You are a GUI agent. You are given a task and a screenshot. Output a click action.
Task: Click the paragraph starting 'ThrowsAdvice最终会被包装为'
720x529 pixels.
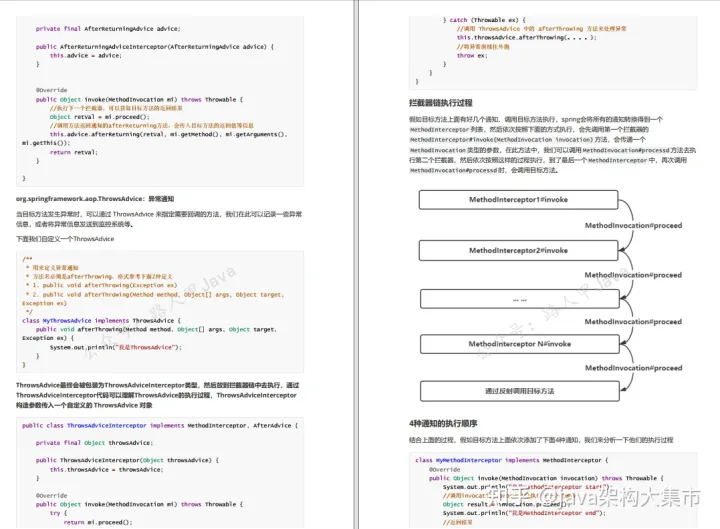tap(157, 395)
